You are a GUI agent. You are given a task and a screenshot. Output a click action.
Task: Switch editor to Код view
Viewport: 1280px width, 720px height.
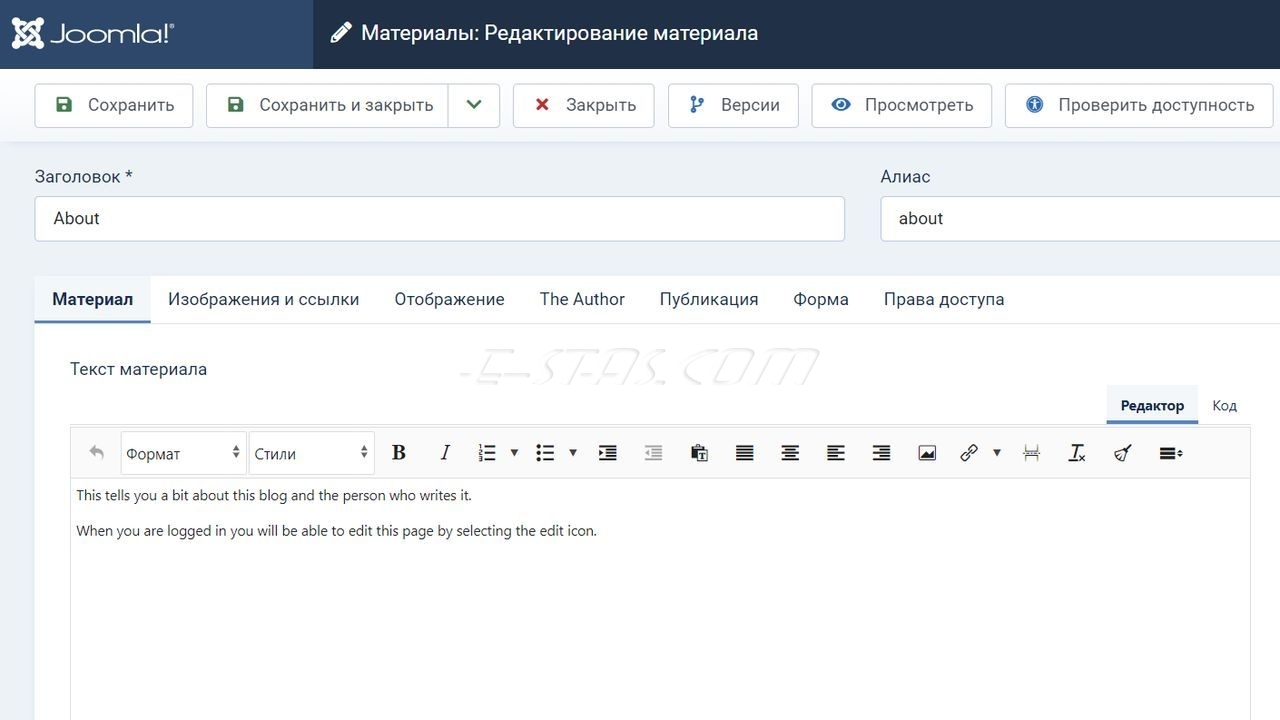1224,405
